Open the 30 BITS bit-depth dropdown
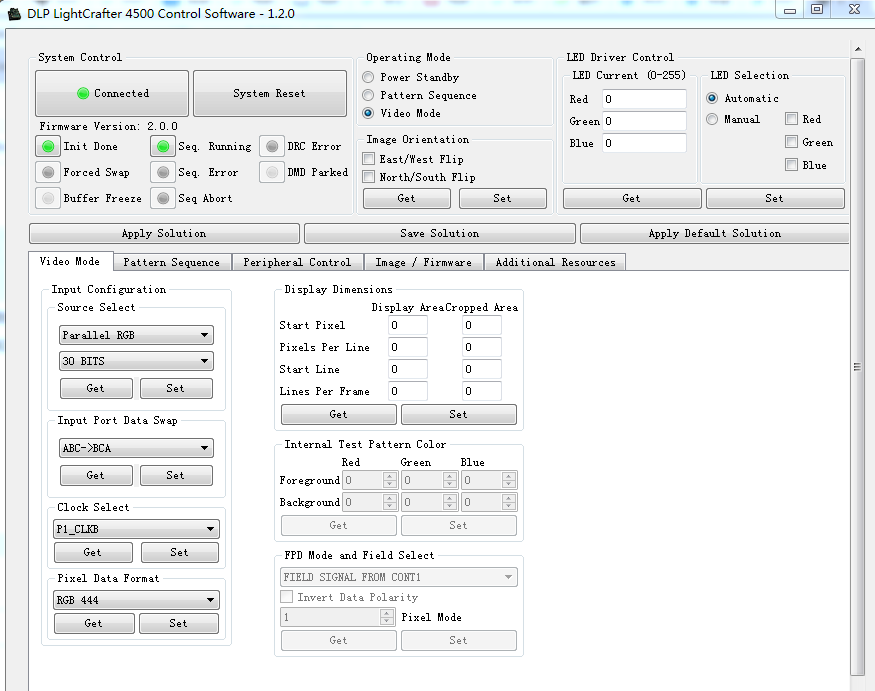 (x=136, y=361)
